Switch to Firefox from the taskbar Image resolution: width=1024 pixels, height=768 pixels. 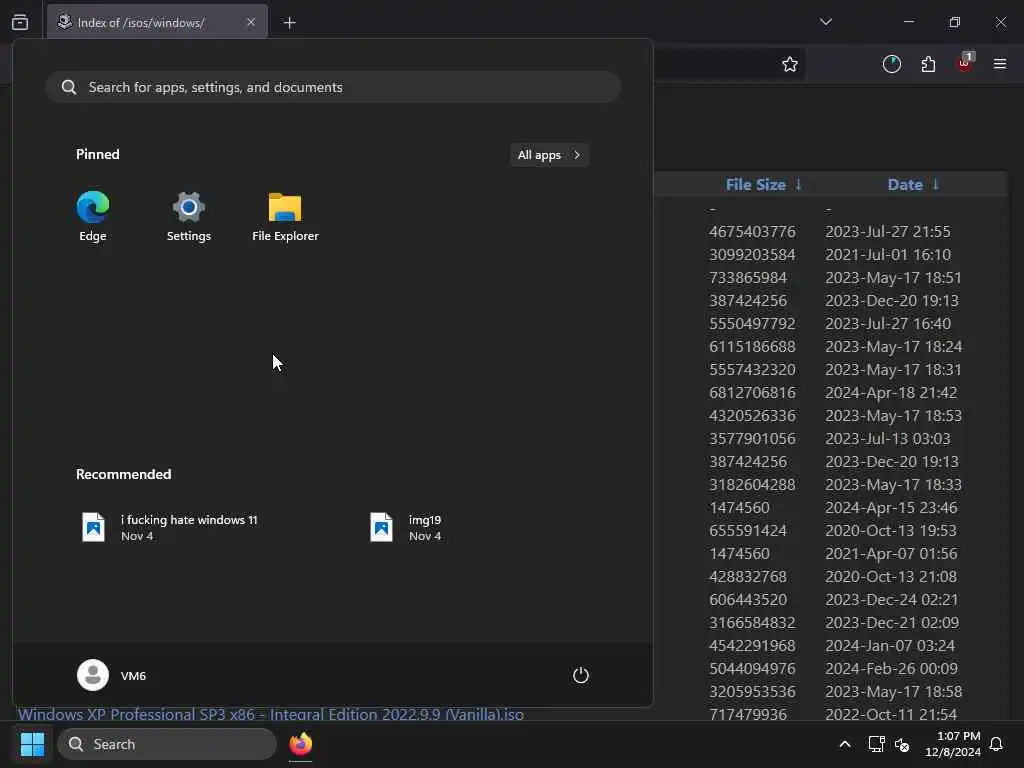coord(300,744)
